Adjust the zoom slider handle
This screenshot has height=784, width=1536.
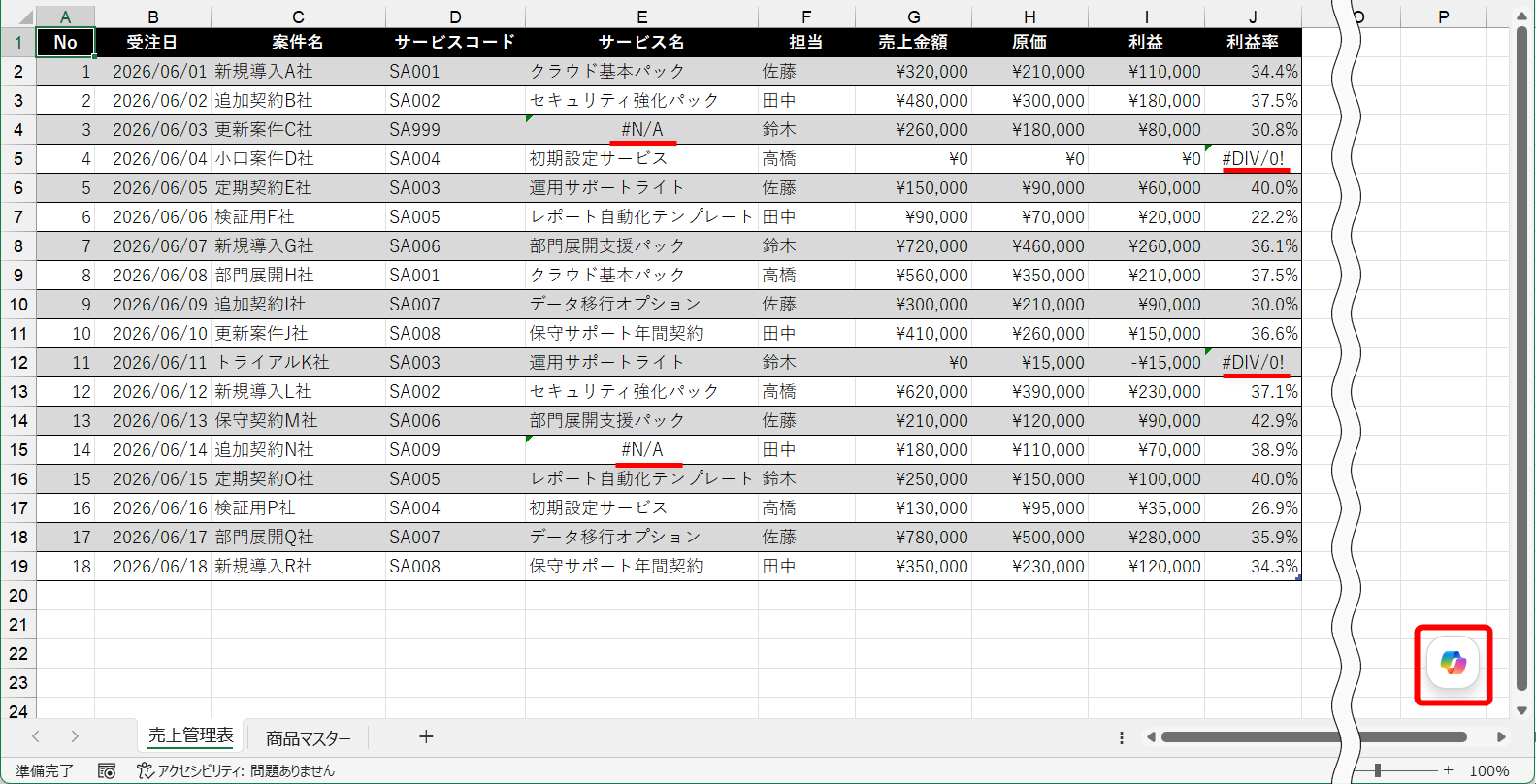point(1377,770)
